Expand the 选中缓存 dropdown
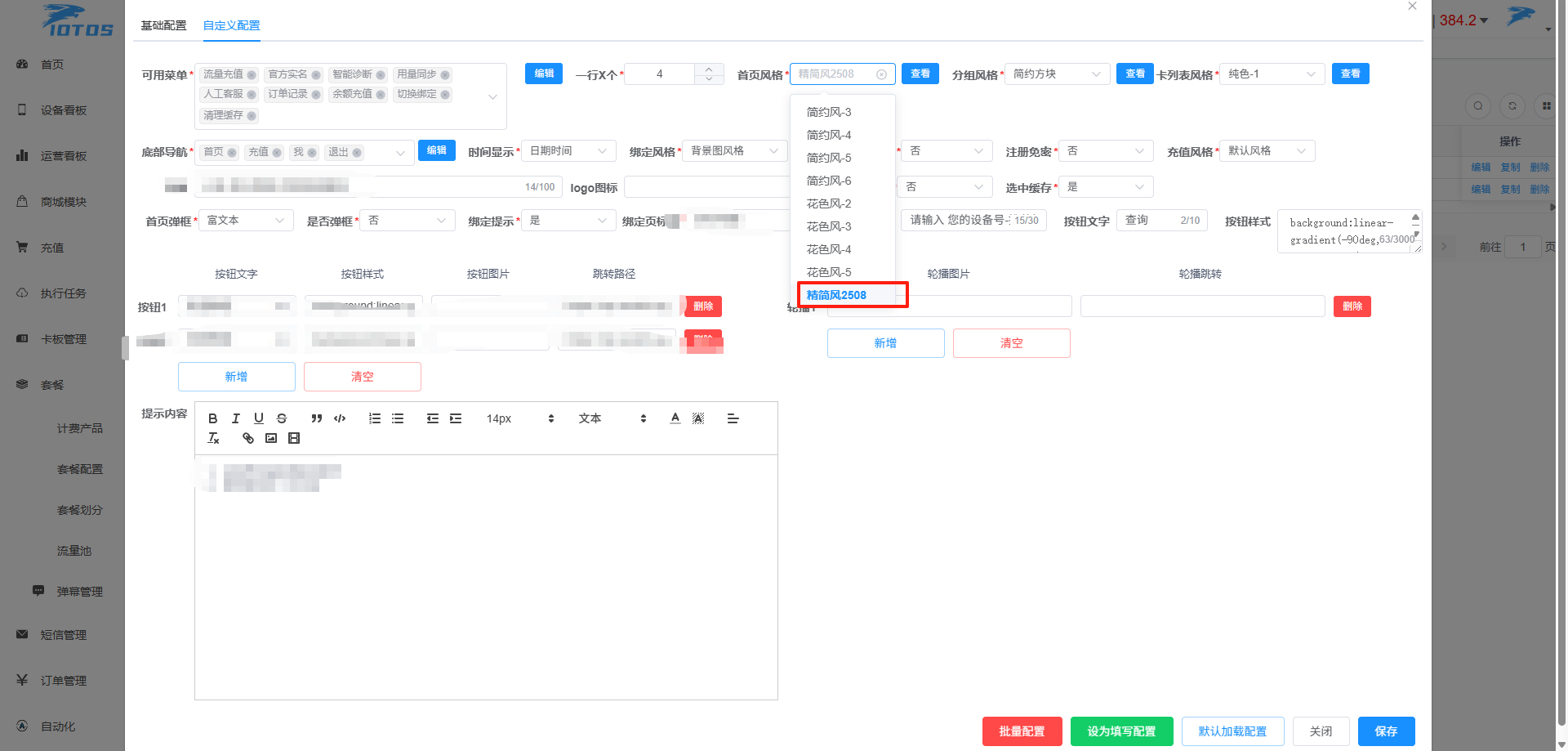 pyautogui.click(x=1106, y=187)
